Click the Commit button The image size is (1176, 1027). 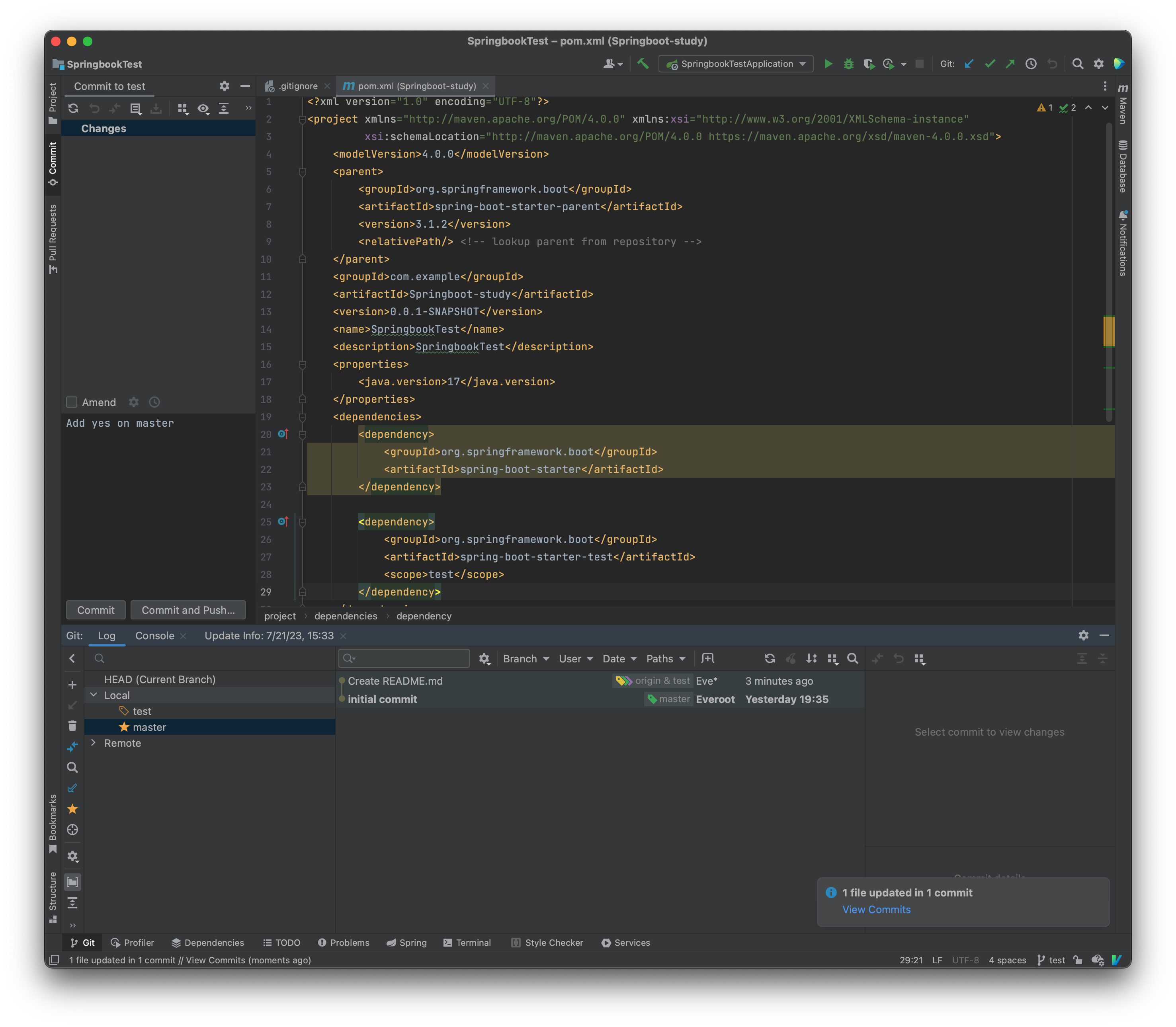[96, 610]
